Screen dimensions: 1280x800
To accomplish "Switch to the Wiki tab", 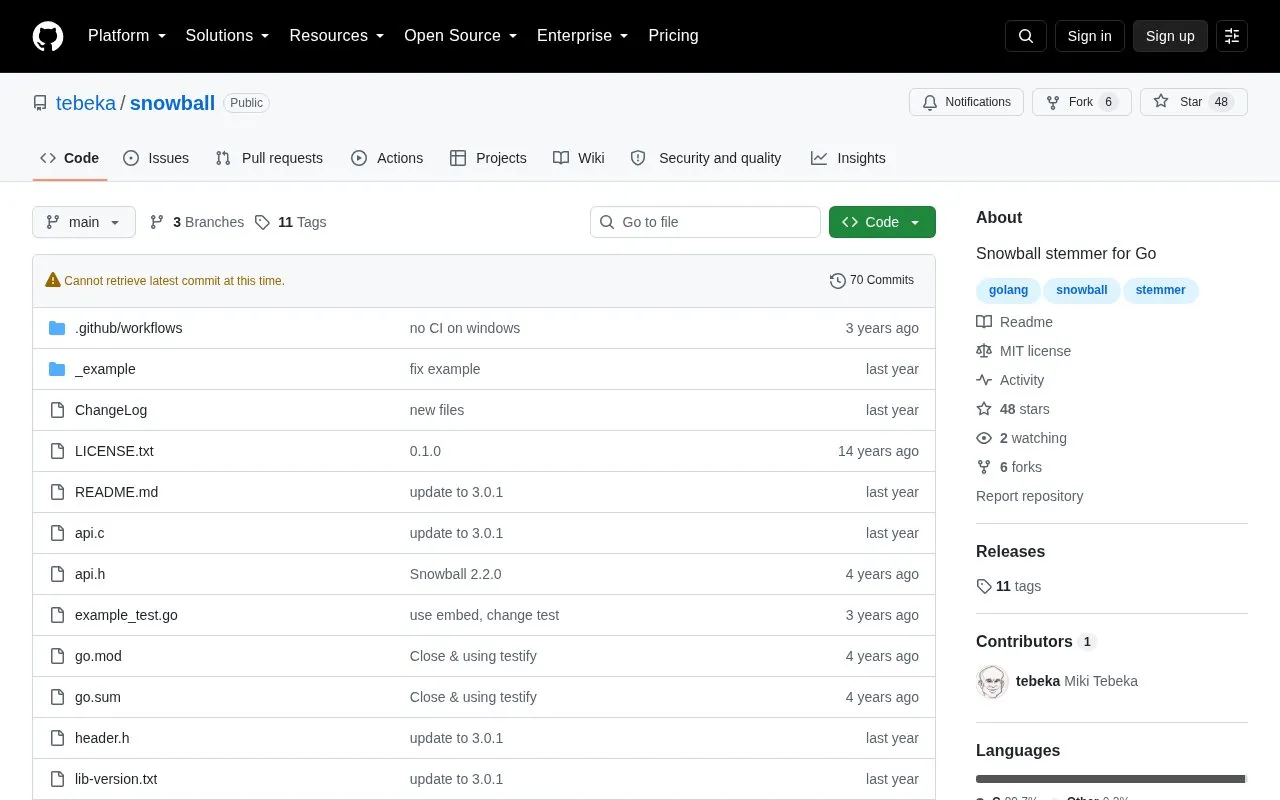I will pos(579,158).
